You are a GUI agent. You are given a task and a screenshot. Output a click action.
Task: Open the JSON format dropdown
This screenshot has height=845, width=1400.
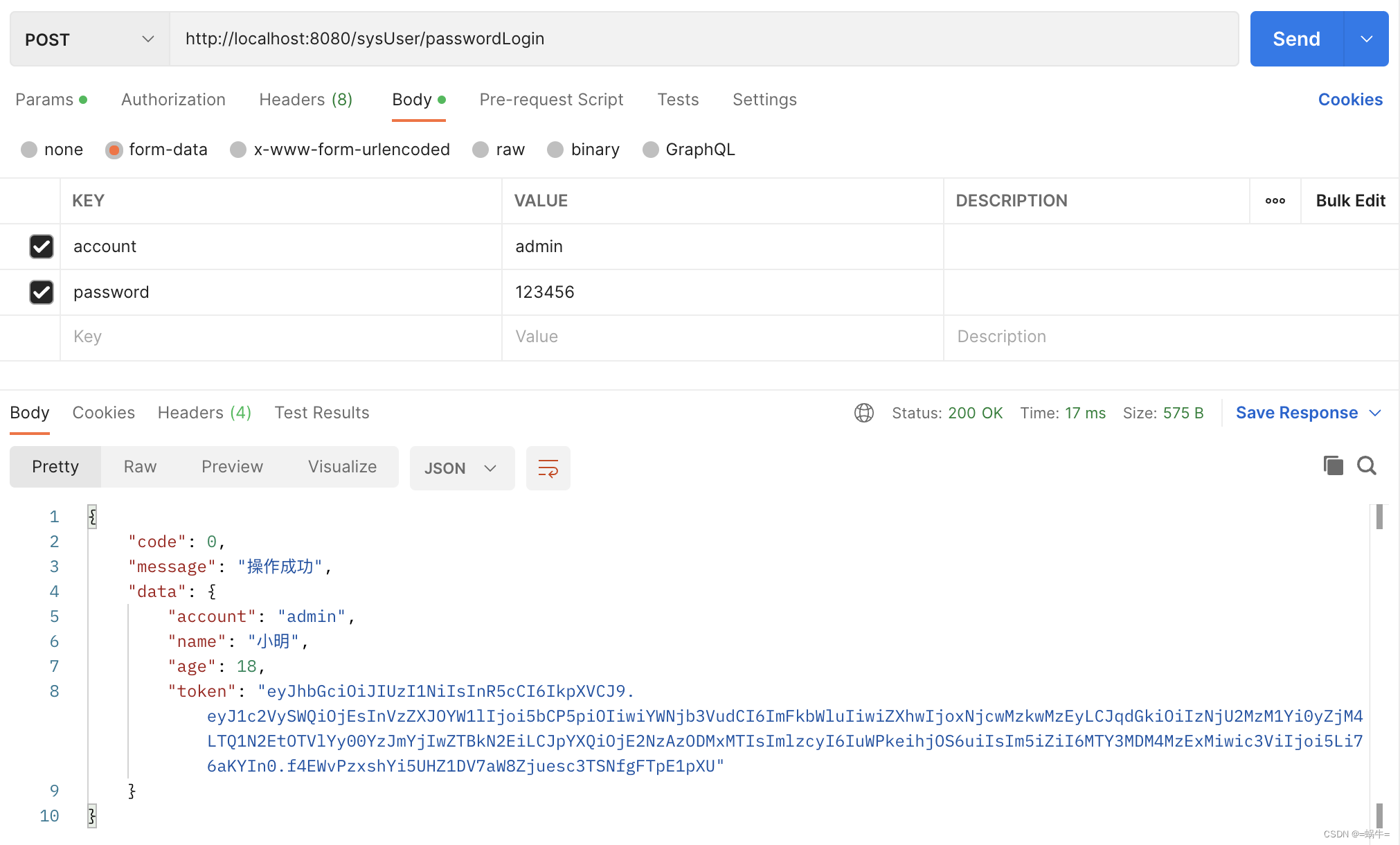click(462, 468)
